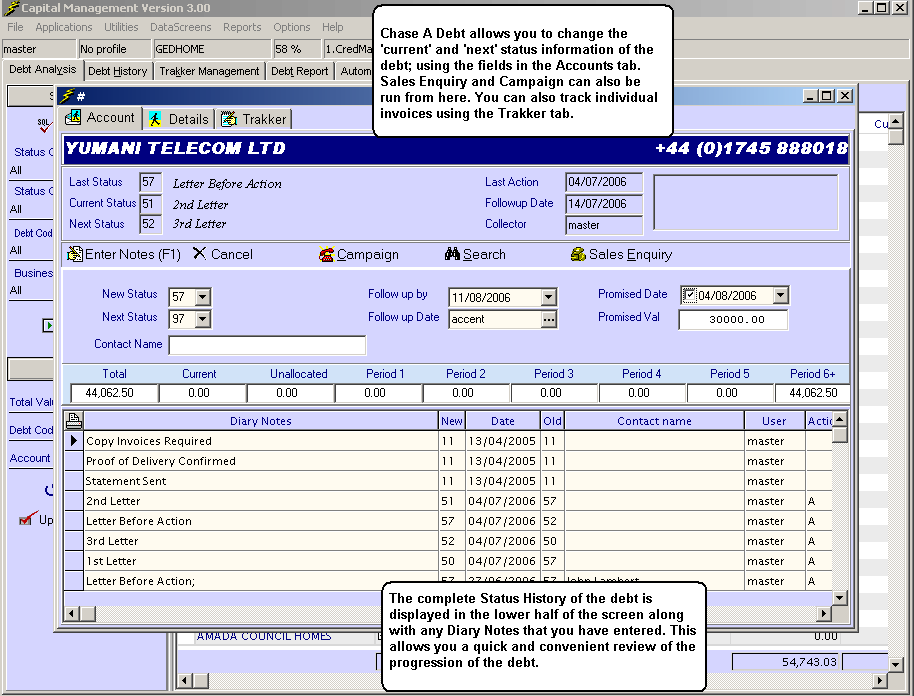This screenshot has height=696, width=914.
Task: Click the printer icon above Diary Notes
Action: point(74,421)
